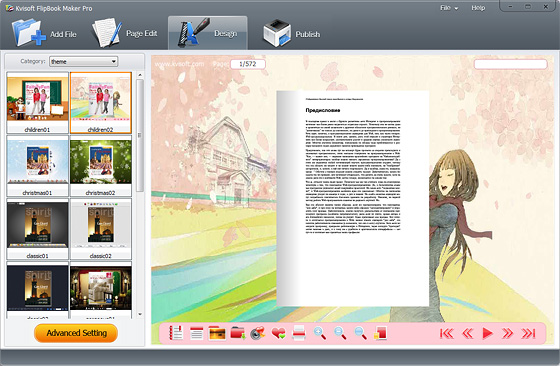Pick the bottom-right room-style theme thumbnail
This screenshot has width=560, height=366.
[101, 290]
